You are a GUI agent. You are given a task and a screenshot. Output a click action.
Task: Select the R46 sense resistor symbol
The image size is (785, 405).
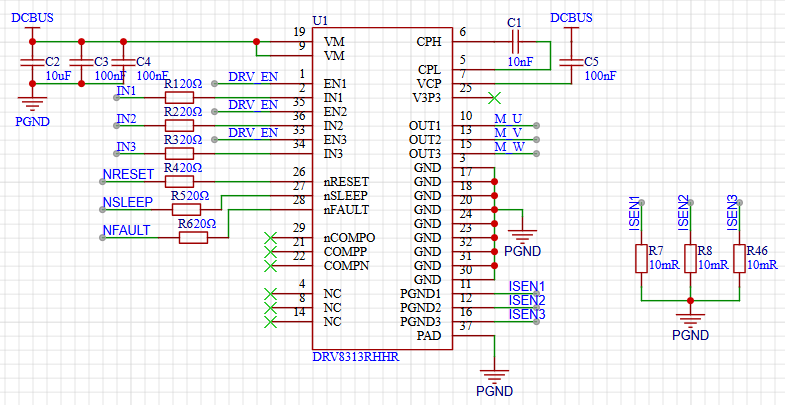tap(739, 258)
